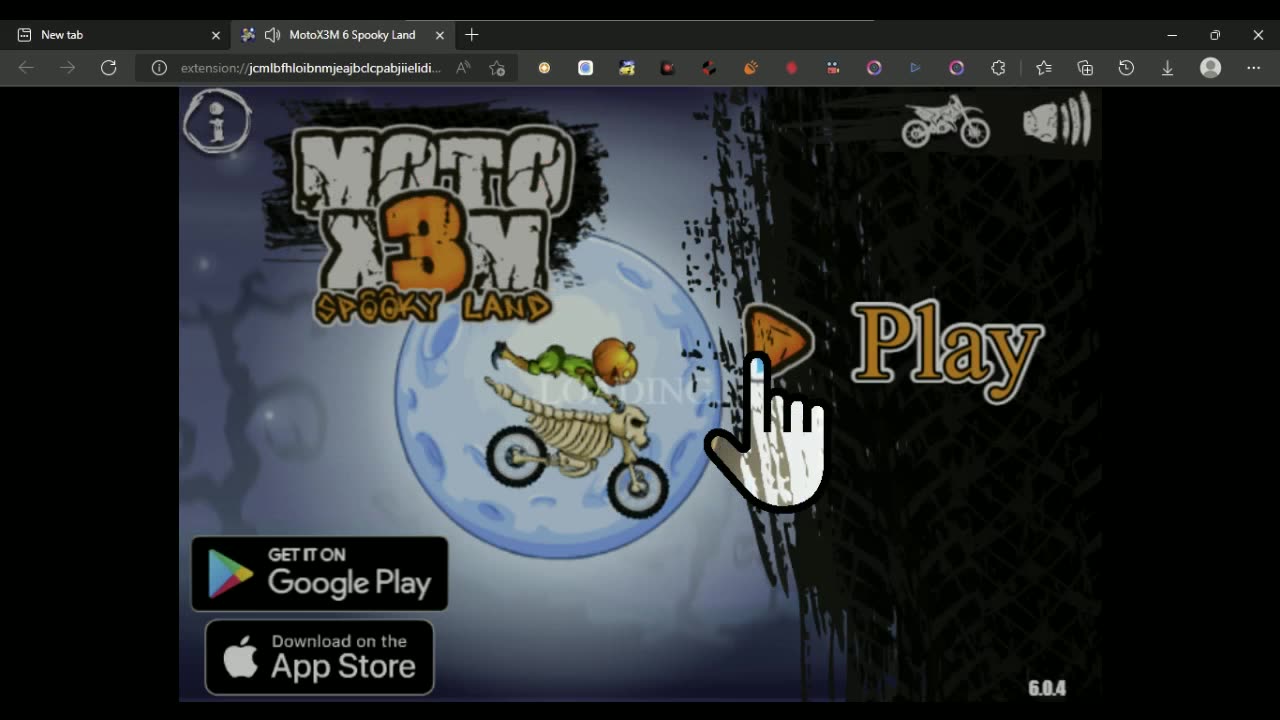Open the orange acorn extension icon
The image size is (1280, 720).
750,68
